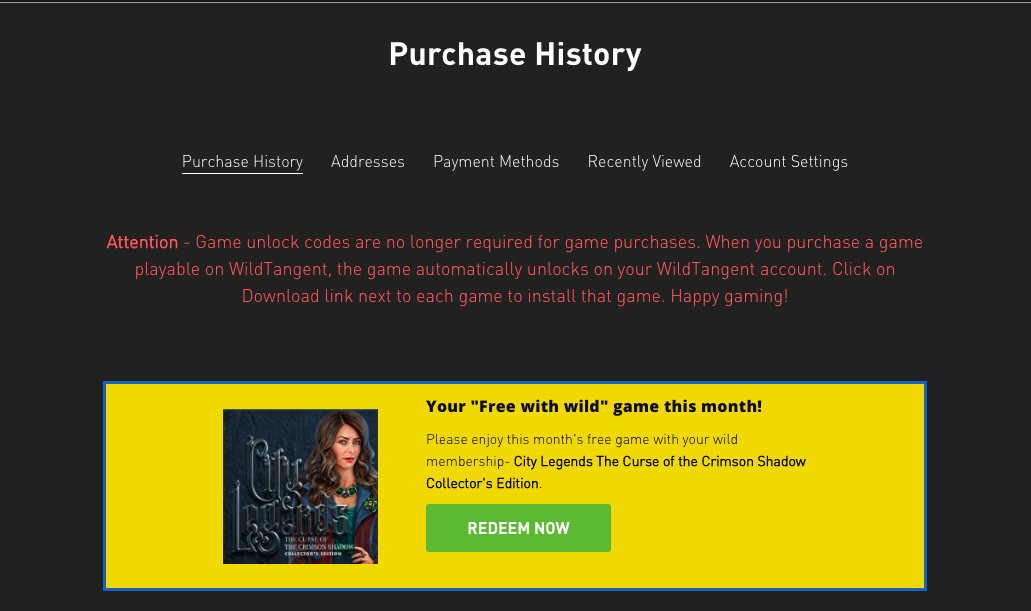
Task: Switch to the Addresses tab
Action: [368, 162]
